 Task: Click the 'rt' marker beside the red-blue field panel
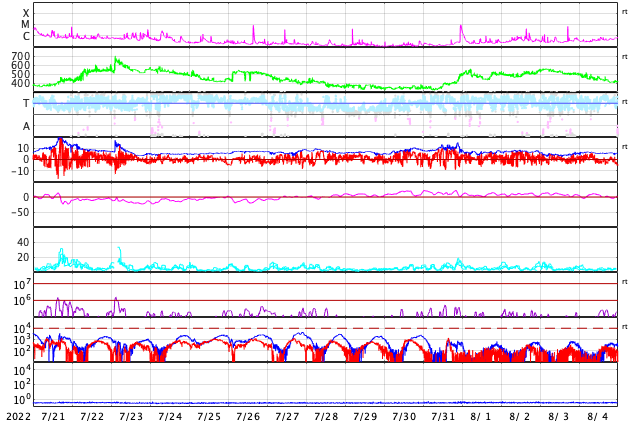click(x=624, y=146)
